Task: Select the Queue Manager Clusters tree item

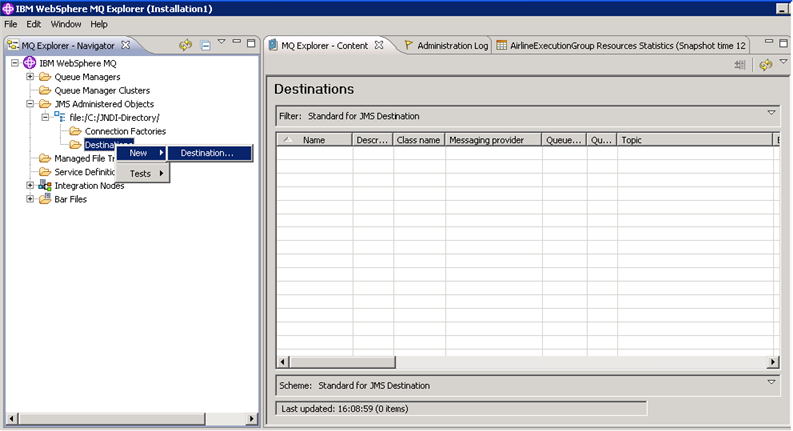Action: 102,91
